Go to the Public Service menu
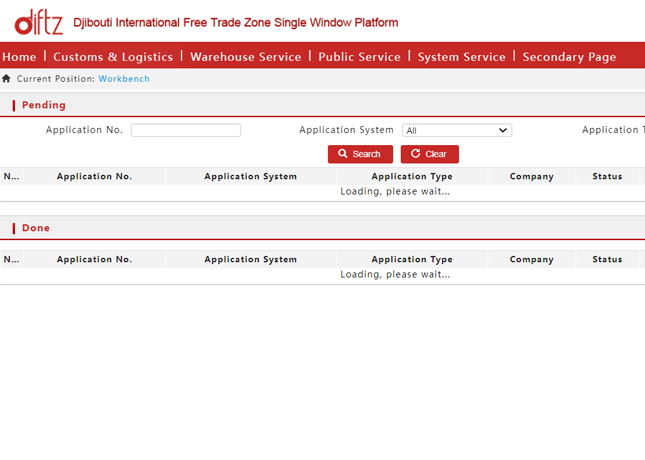The image size is (645, 460). [x=359, y=57]
